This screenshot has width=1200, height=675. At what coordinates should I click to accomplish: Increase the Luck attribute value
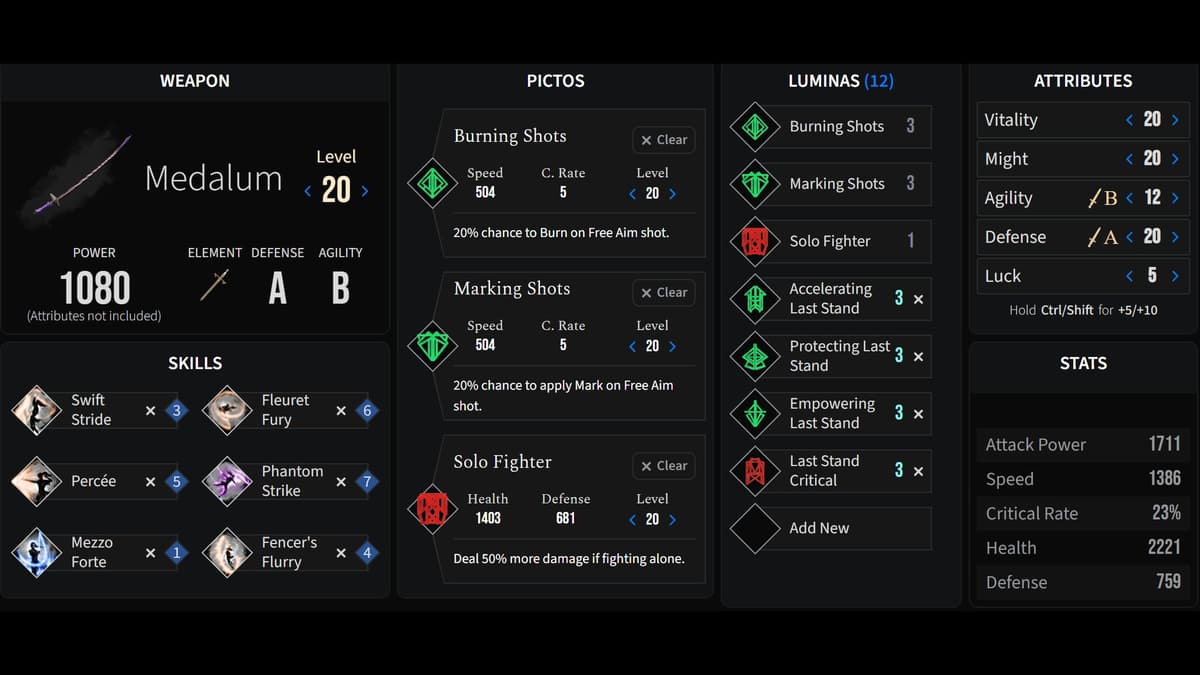click(x=1175, y=276)
